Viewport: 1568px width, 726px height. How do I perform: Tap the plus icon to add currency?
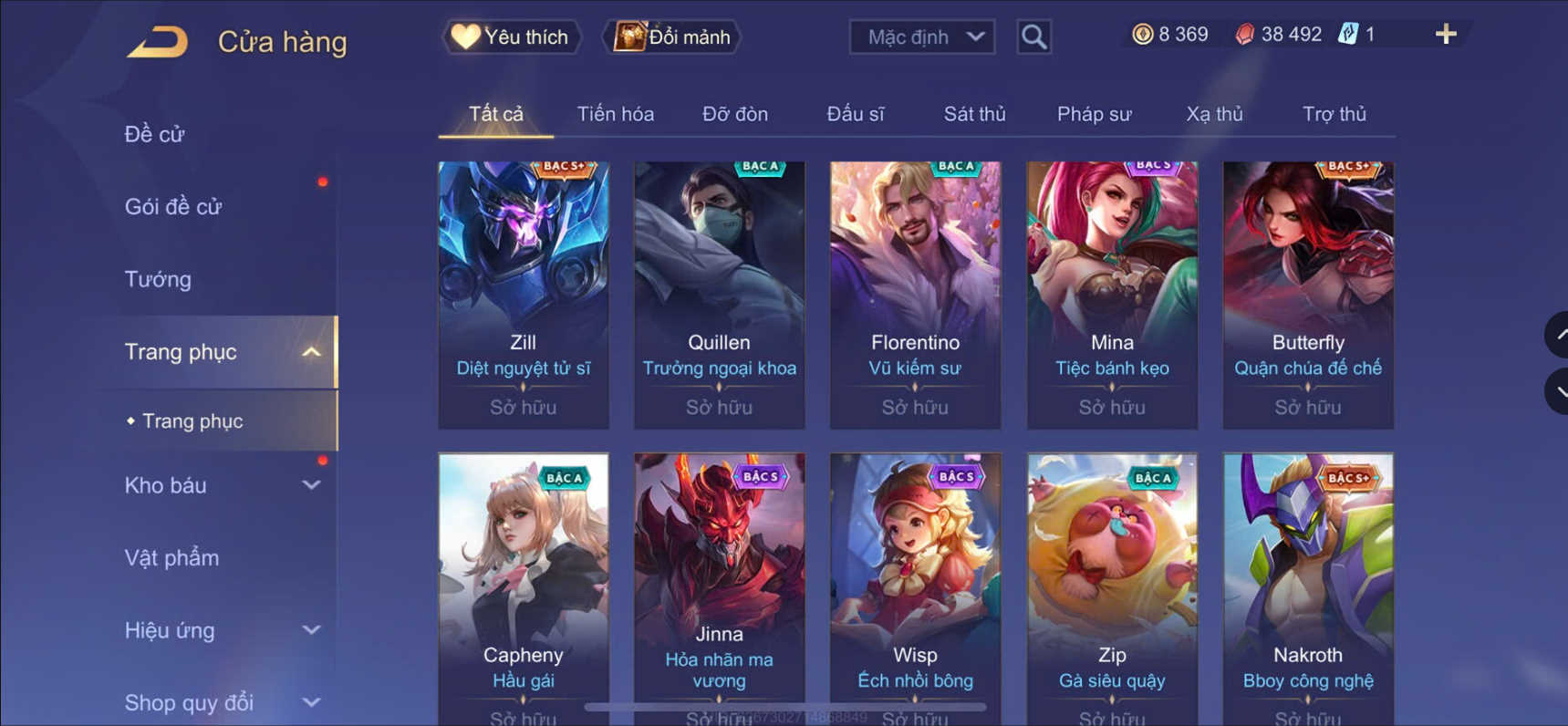1446,35
